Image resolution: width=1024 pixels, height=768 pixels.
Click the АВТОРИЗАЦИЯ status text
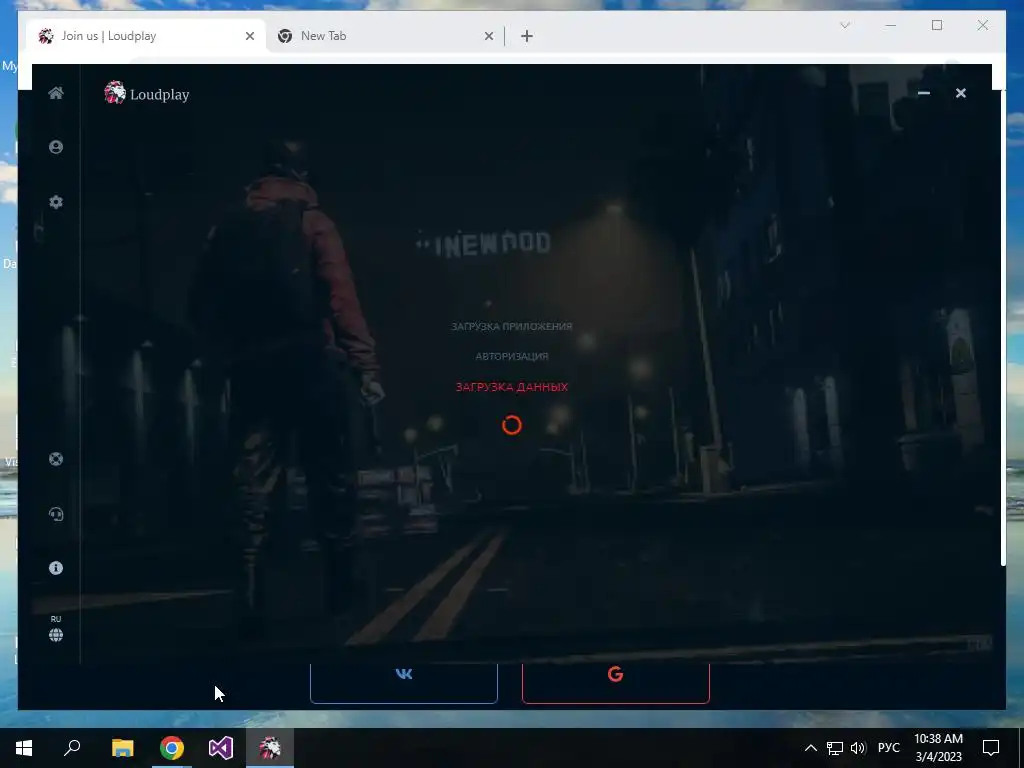tap(512, 357)
